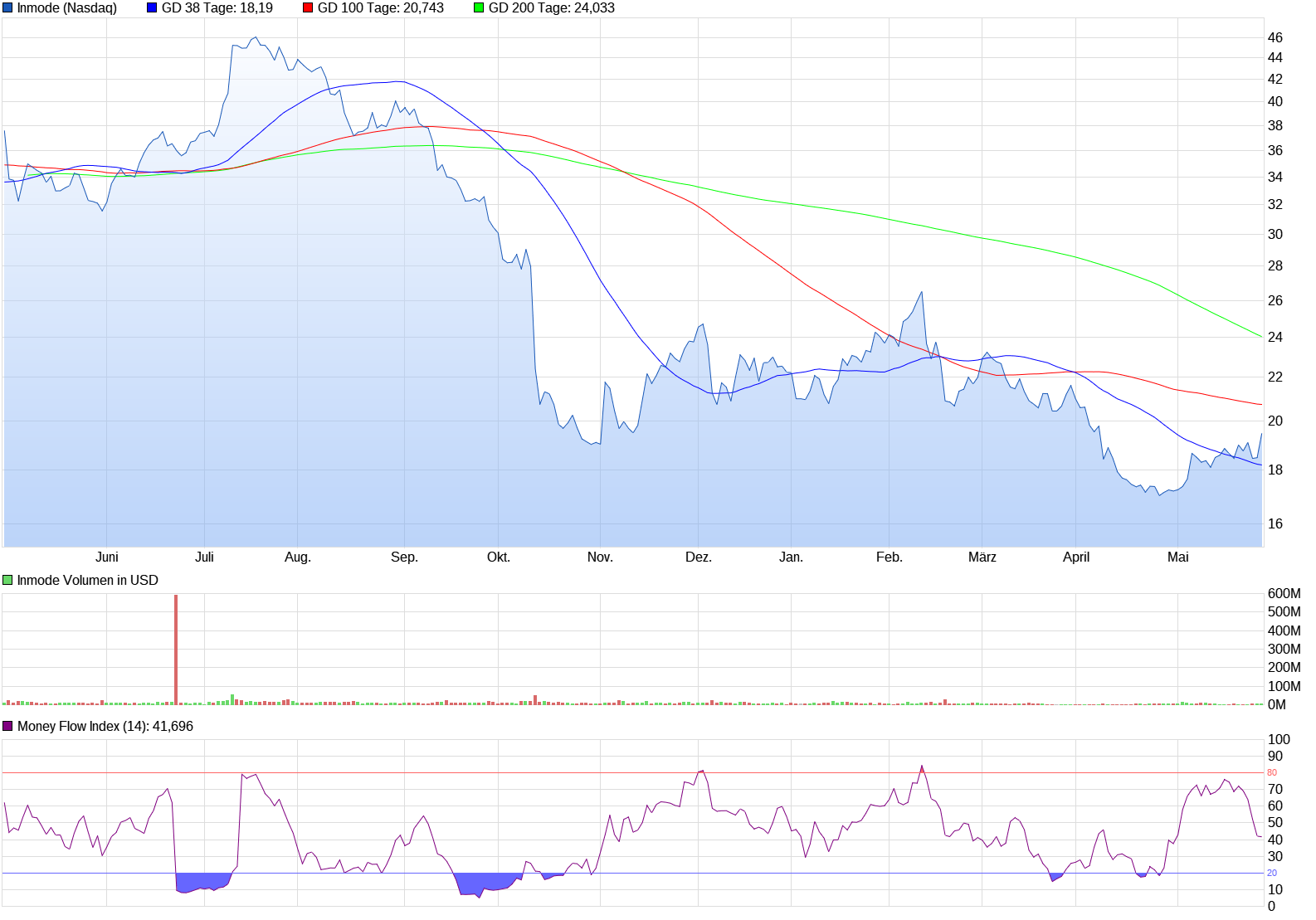Click the 'Mai' month label on time axis
This screenshot has width=1316, height=920.
(1177, 557)
